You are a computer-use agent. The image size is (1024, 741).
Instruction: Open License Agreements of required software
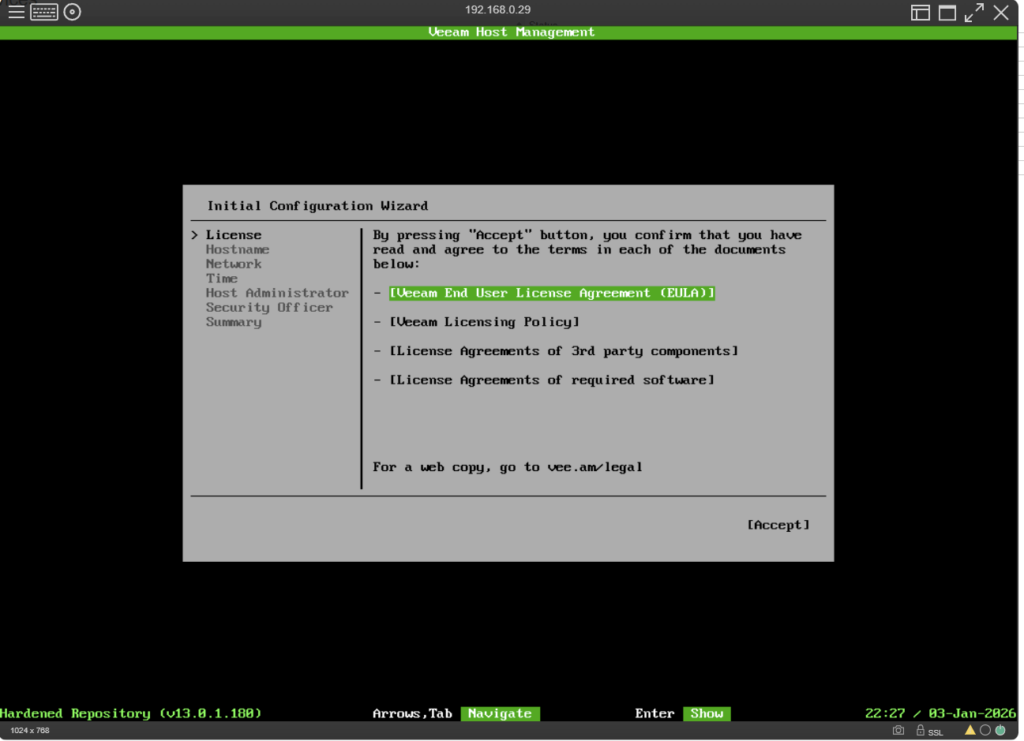point(552,380)
